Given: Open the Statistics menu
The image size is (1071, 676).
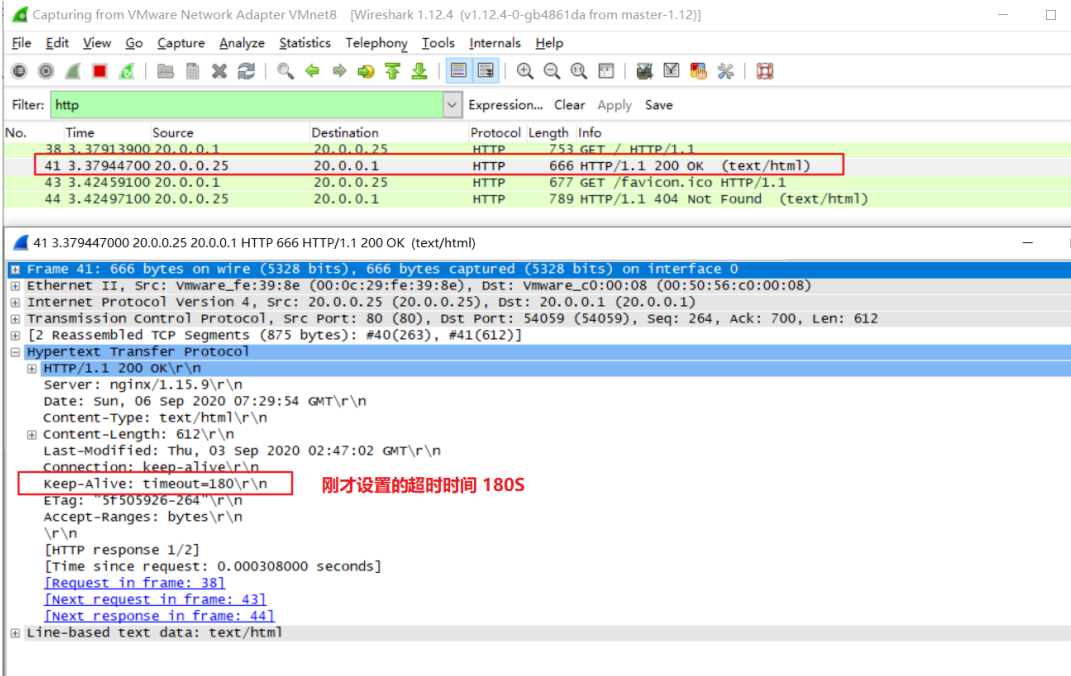Looking at the screenshot, I should [x=305, y=43].
